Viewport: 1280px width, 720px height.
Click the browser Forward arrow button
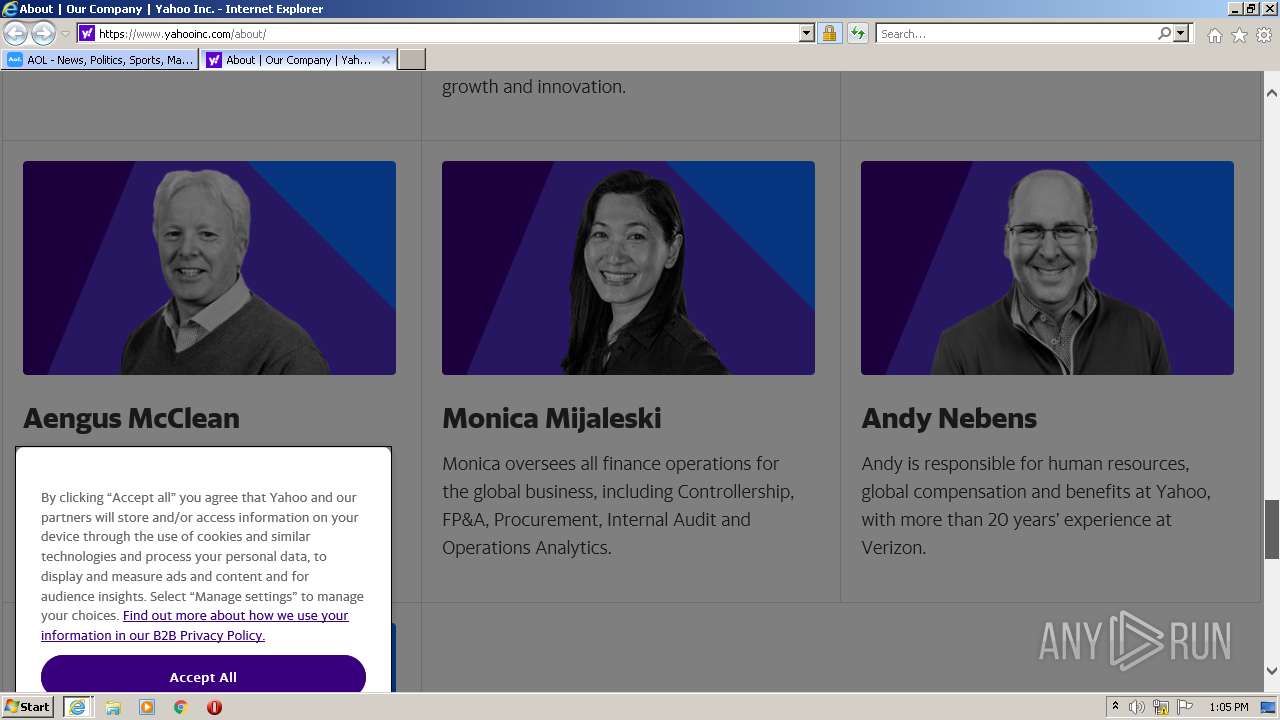click(x=43, y=33)
